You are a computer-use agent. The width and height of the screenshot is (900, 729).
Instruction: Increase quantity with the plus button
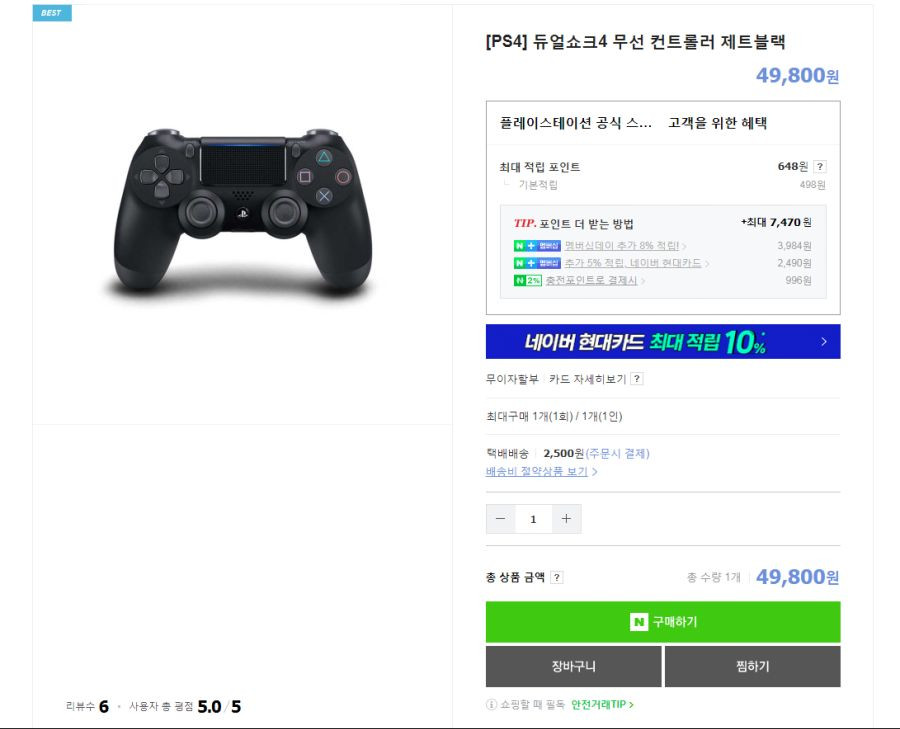(x=567, y=519)
